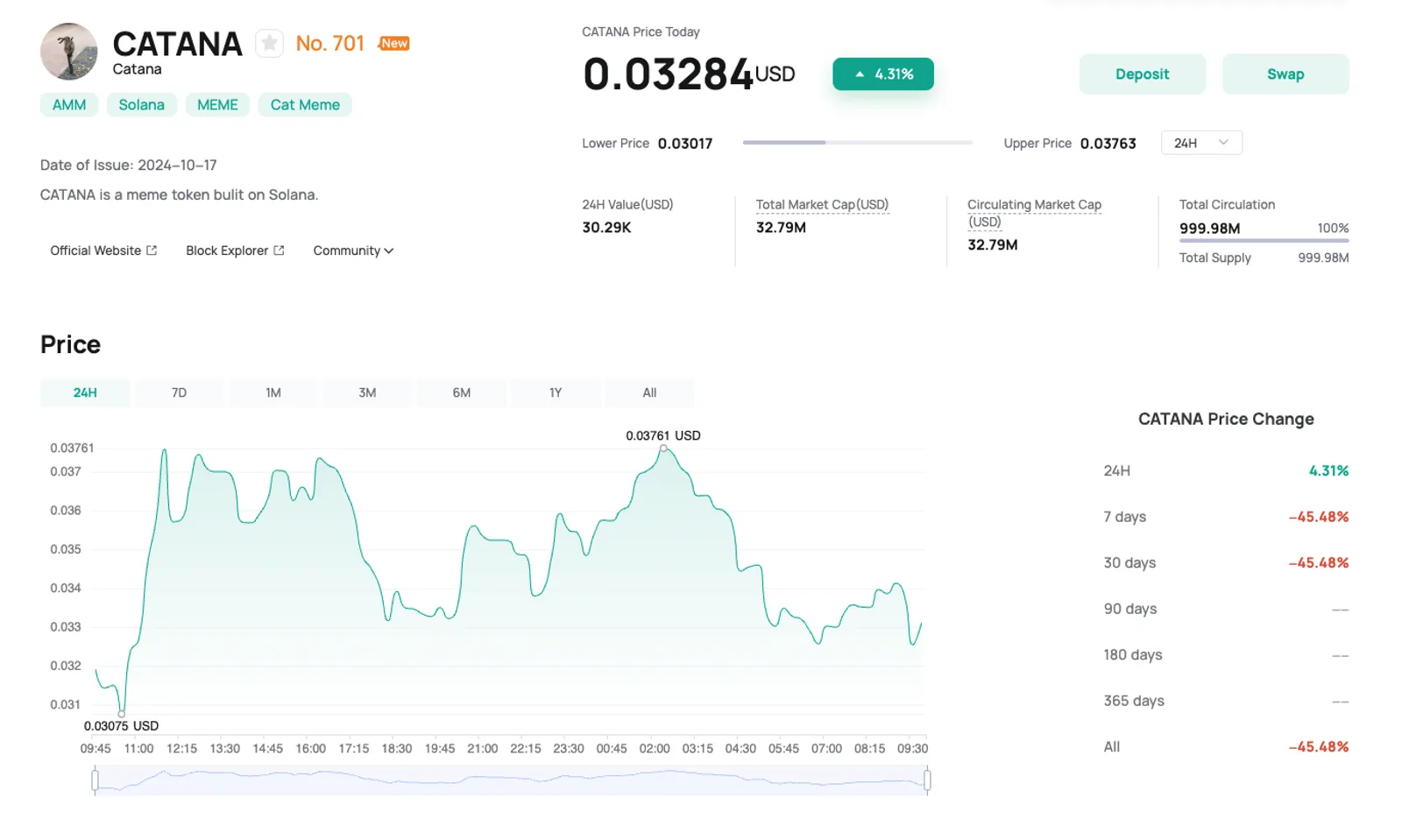Viewport: 1402px width, 840px height.
Task: Click the All row value -45.48%
Action: click(x=1319, y=747)
